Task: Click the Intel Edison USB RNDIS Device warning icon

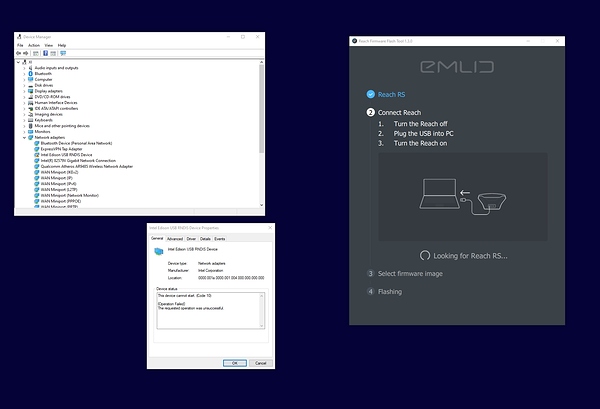Action: coord(37,155)
